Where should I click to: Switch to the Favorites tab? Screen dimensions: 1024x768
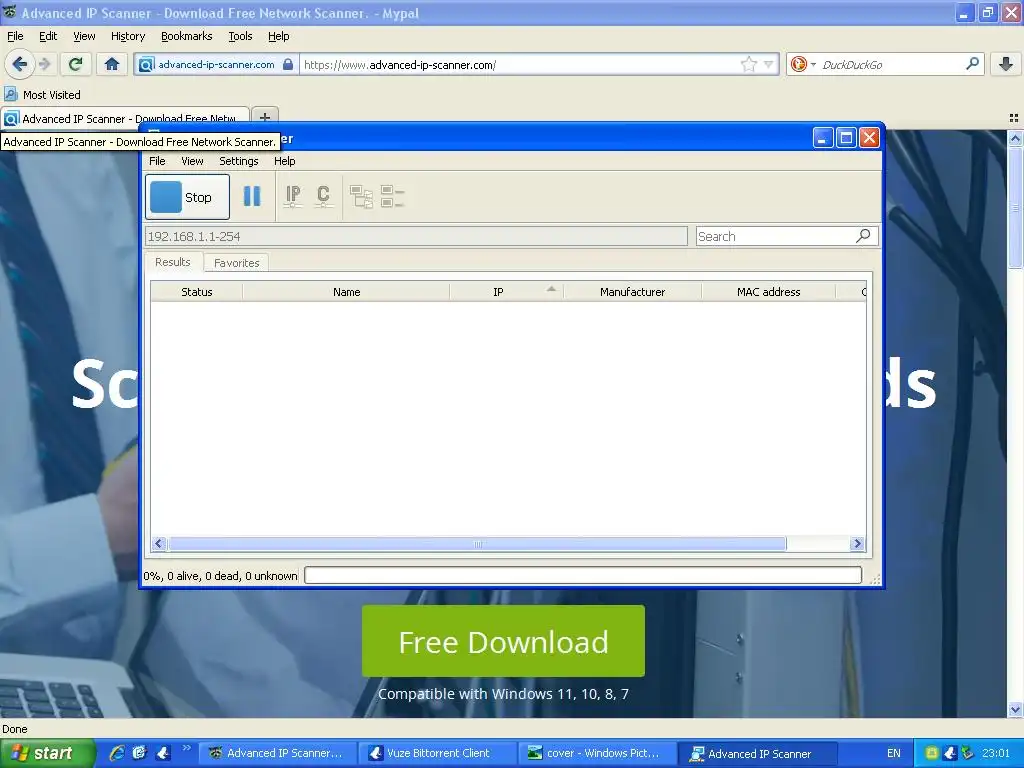(x=236, y=263)
